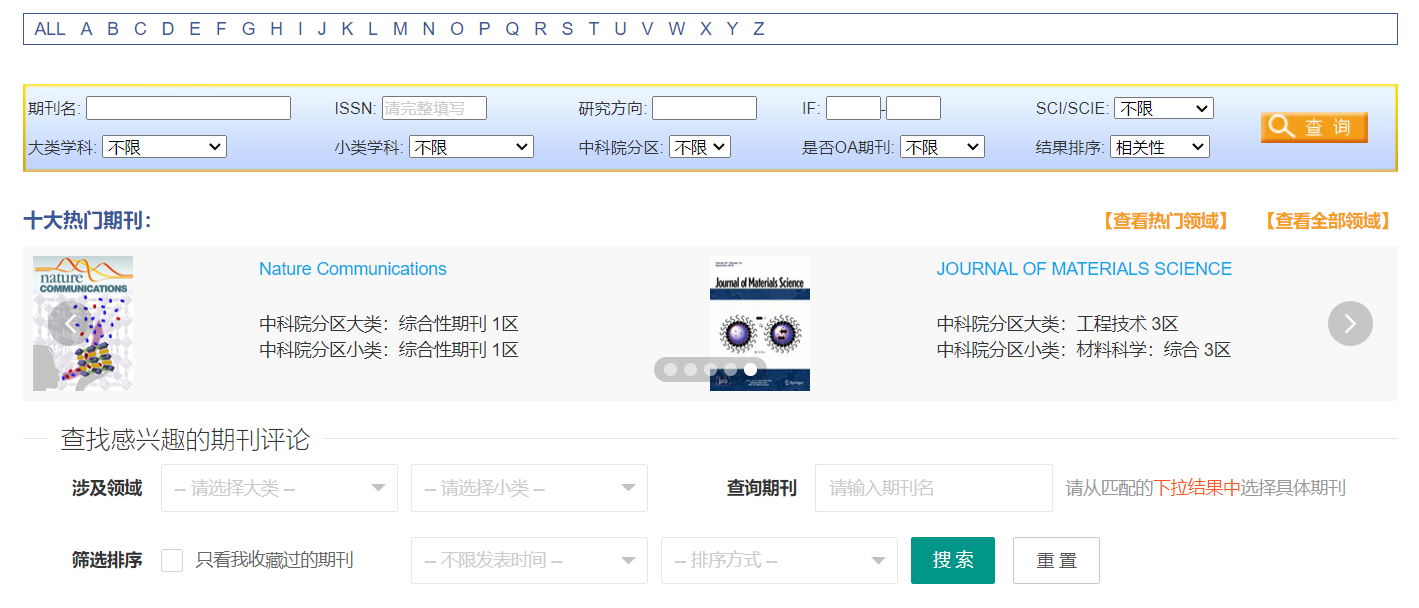Go to next carousel slide arrow
The image size is (1419, 608).
pos(1350,323)
